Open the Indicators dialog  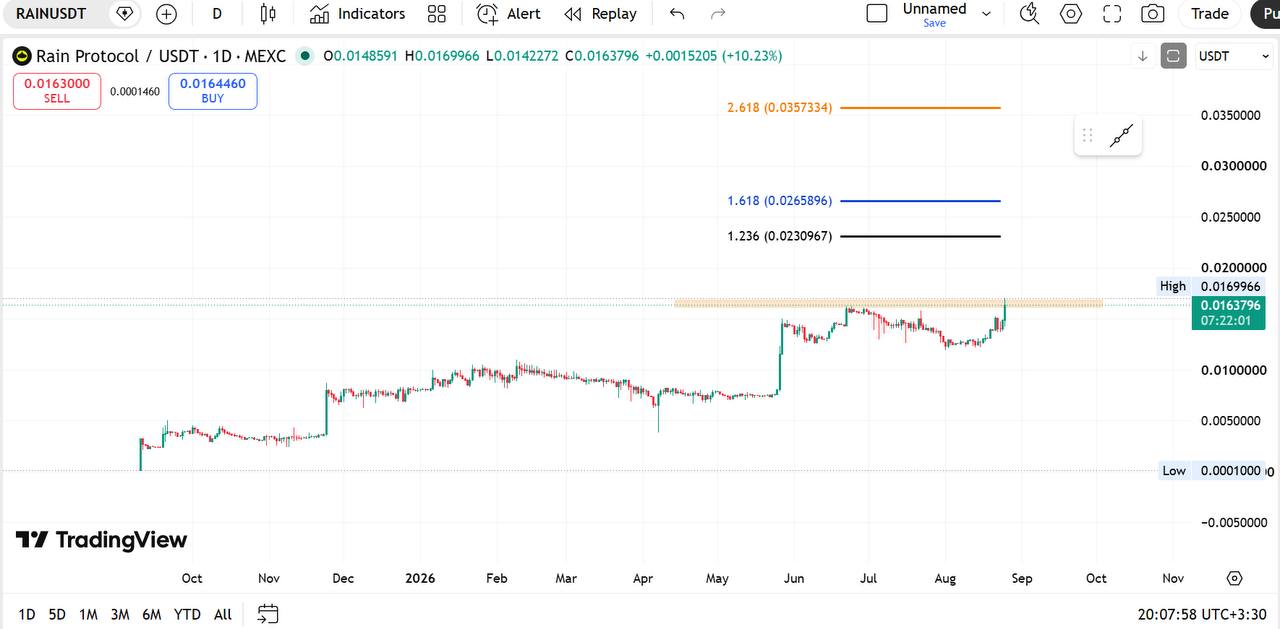[358, 14]
